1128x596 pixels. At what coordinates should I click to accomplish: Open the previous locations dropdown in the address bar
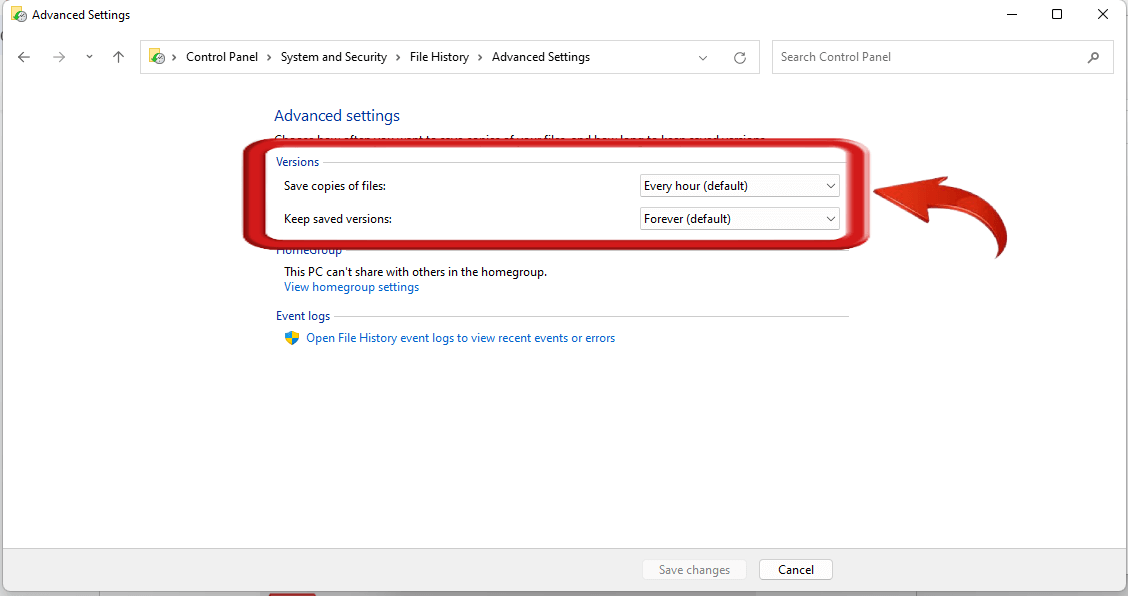[703, 57]
